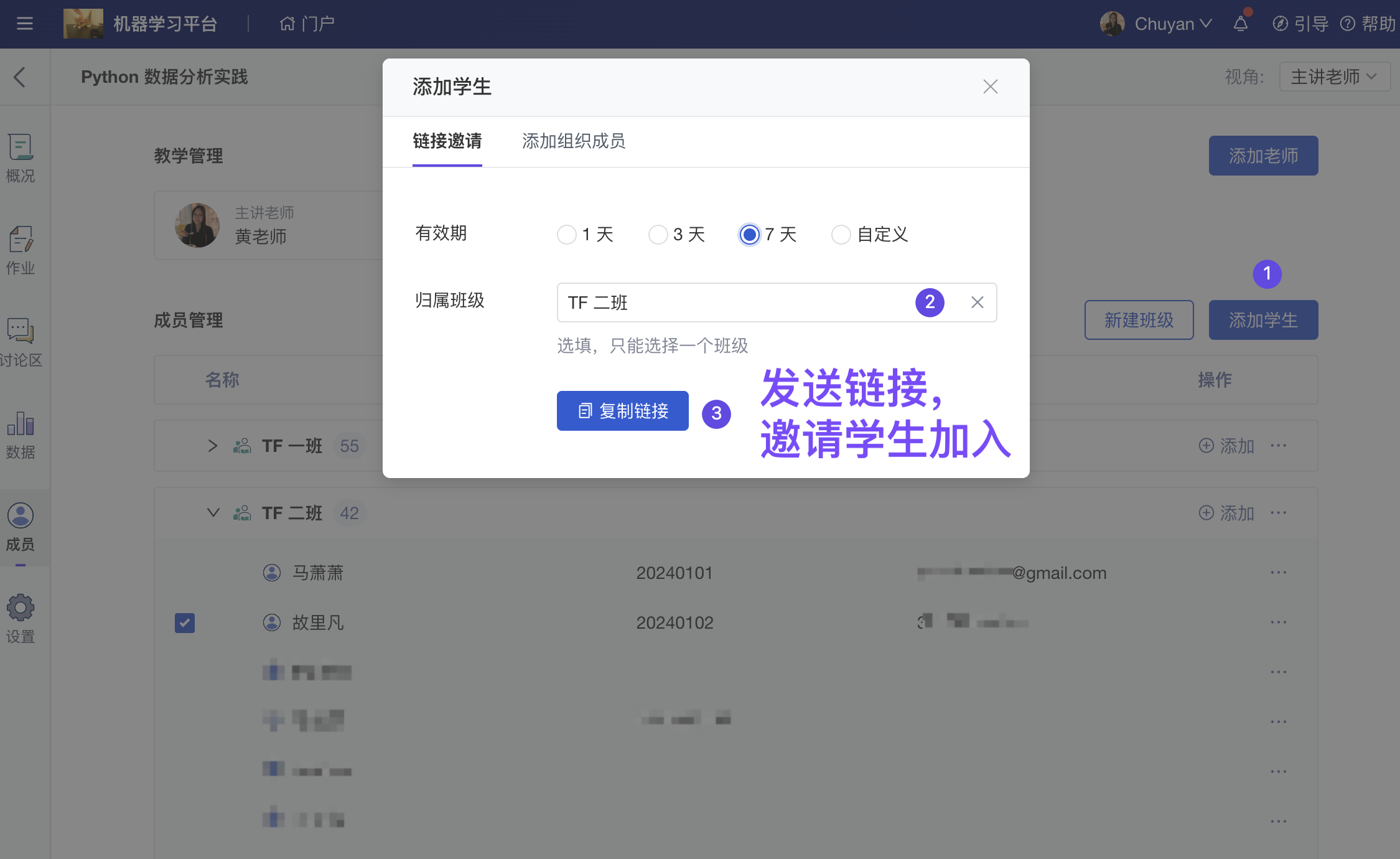Go to 门户 portal link
The width and height of the screenshot is (1400, 859).
click(x=307, y=24)
